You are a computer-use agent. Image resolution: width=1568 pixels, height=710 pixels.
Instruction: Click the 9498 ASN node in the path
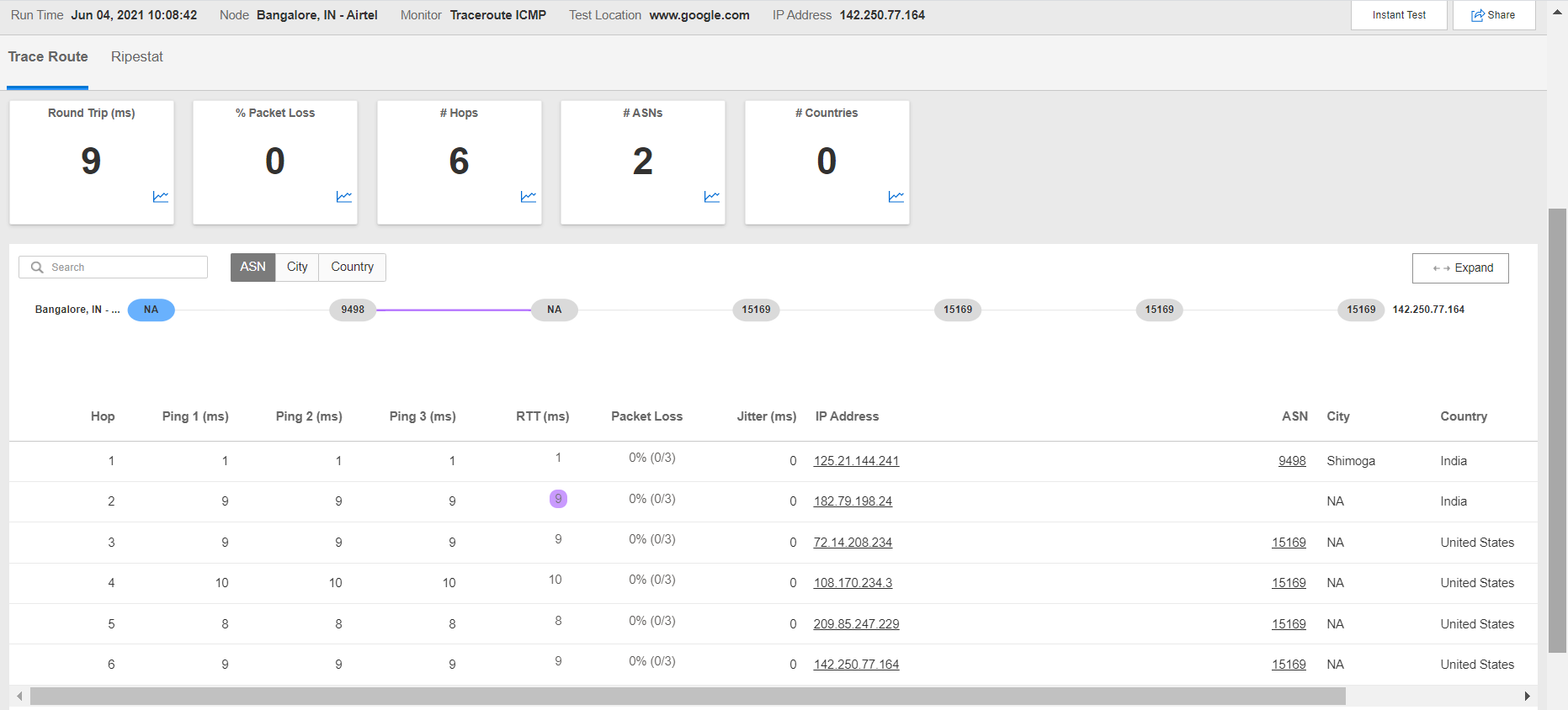pos(353,310)
